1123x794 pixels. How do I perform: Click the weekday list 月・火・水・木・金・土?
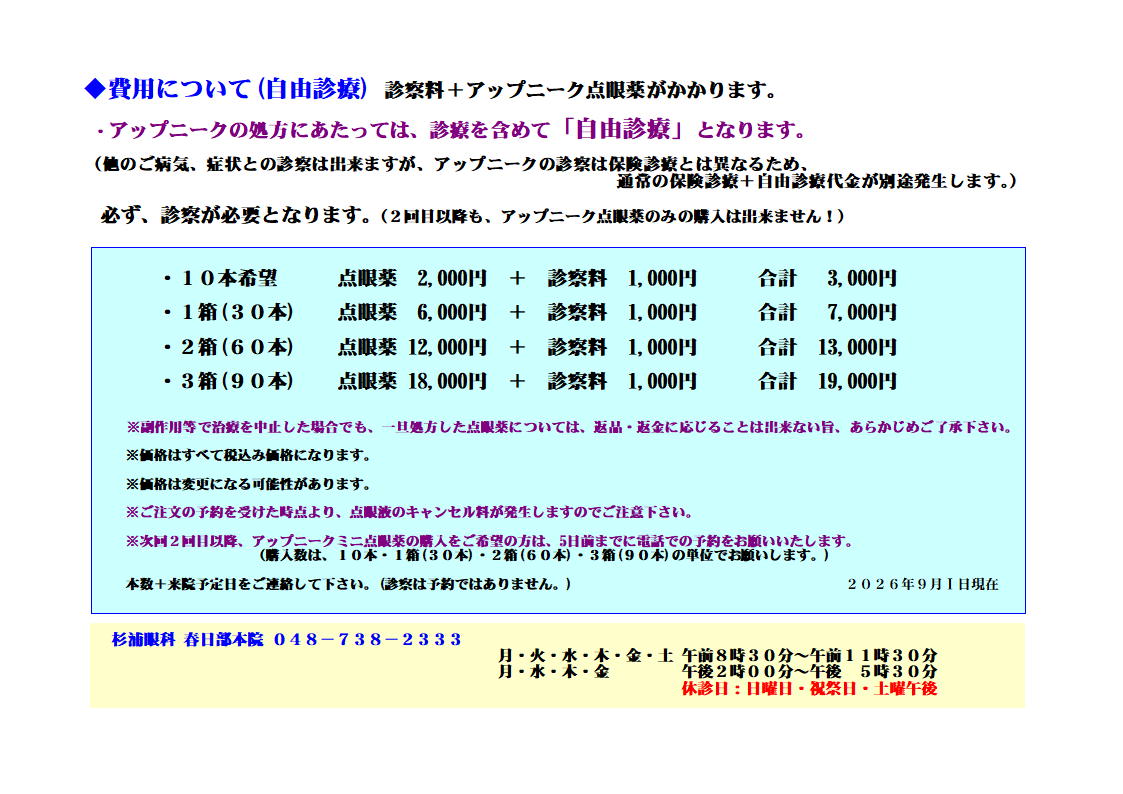point(586,655)
